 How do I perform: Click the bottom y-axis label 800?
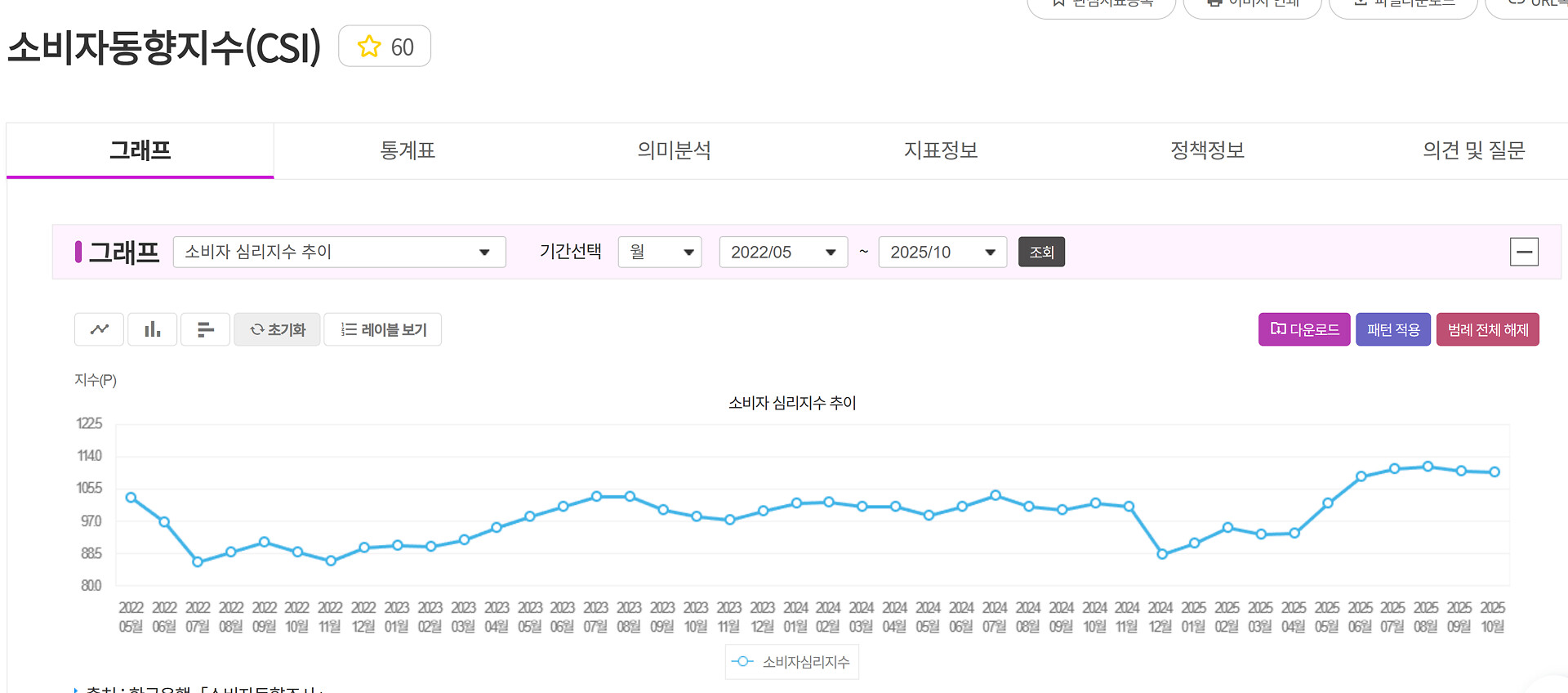(91, 585)
